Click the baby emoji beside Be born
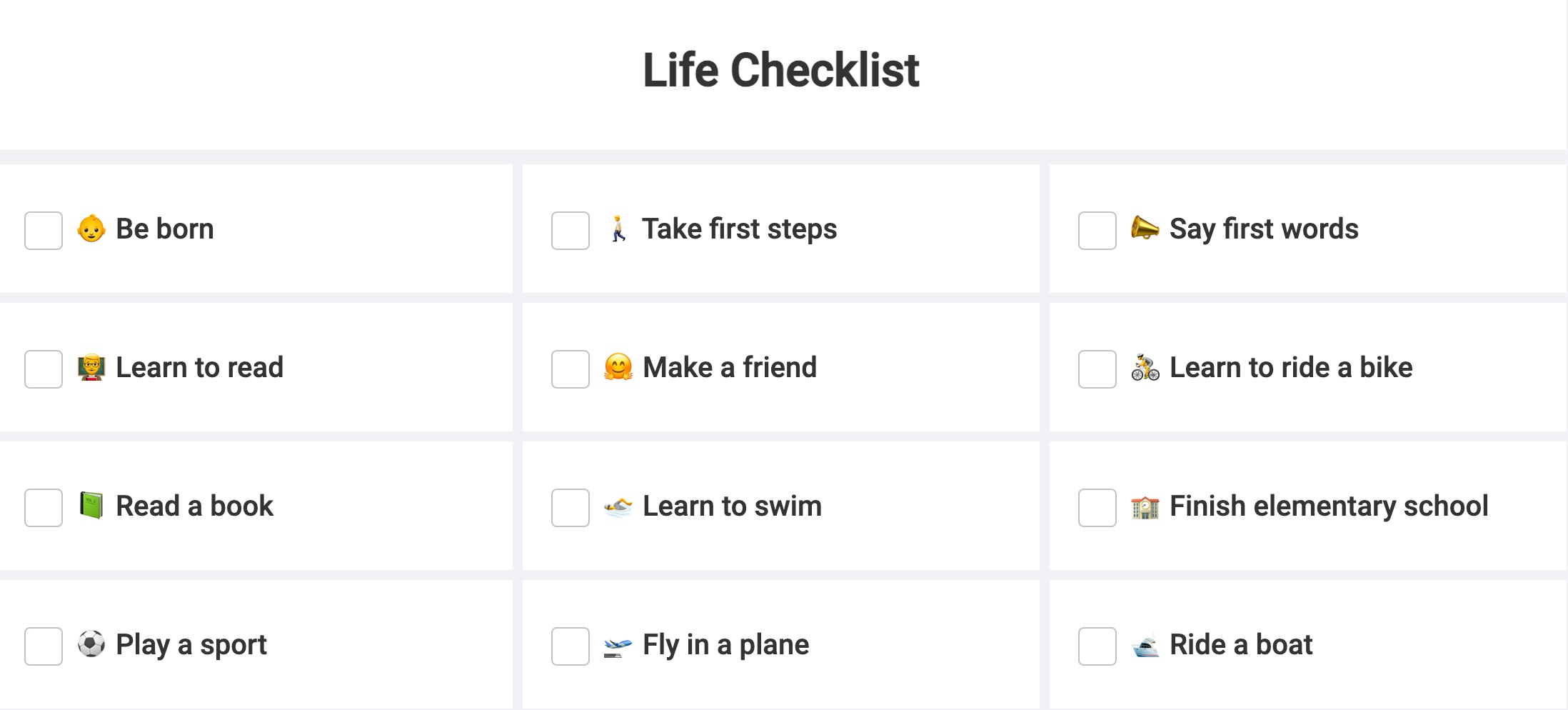 tap(91, 229)
